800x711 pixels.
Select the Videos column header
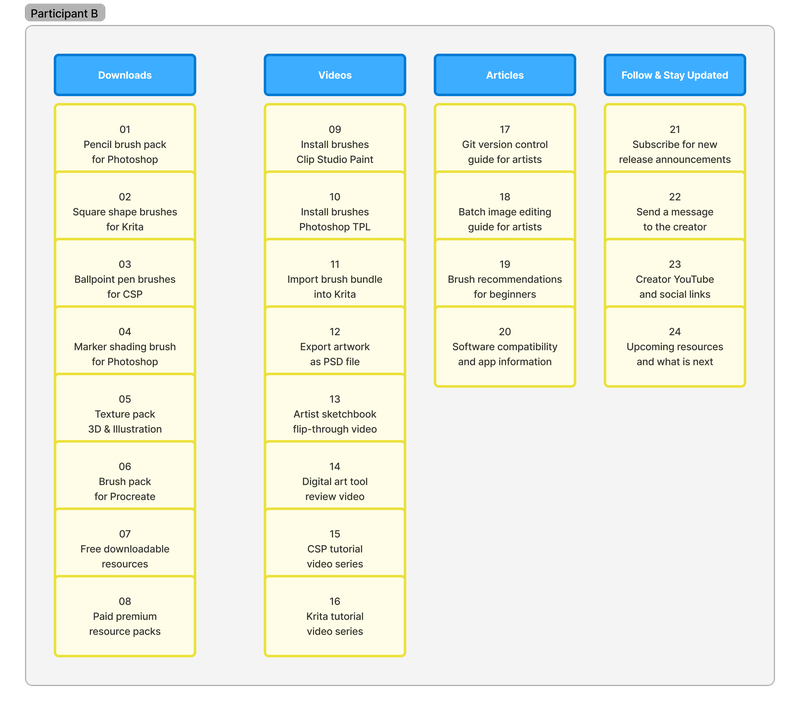click(x=333, y=75)
